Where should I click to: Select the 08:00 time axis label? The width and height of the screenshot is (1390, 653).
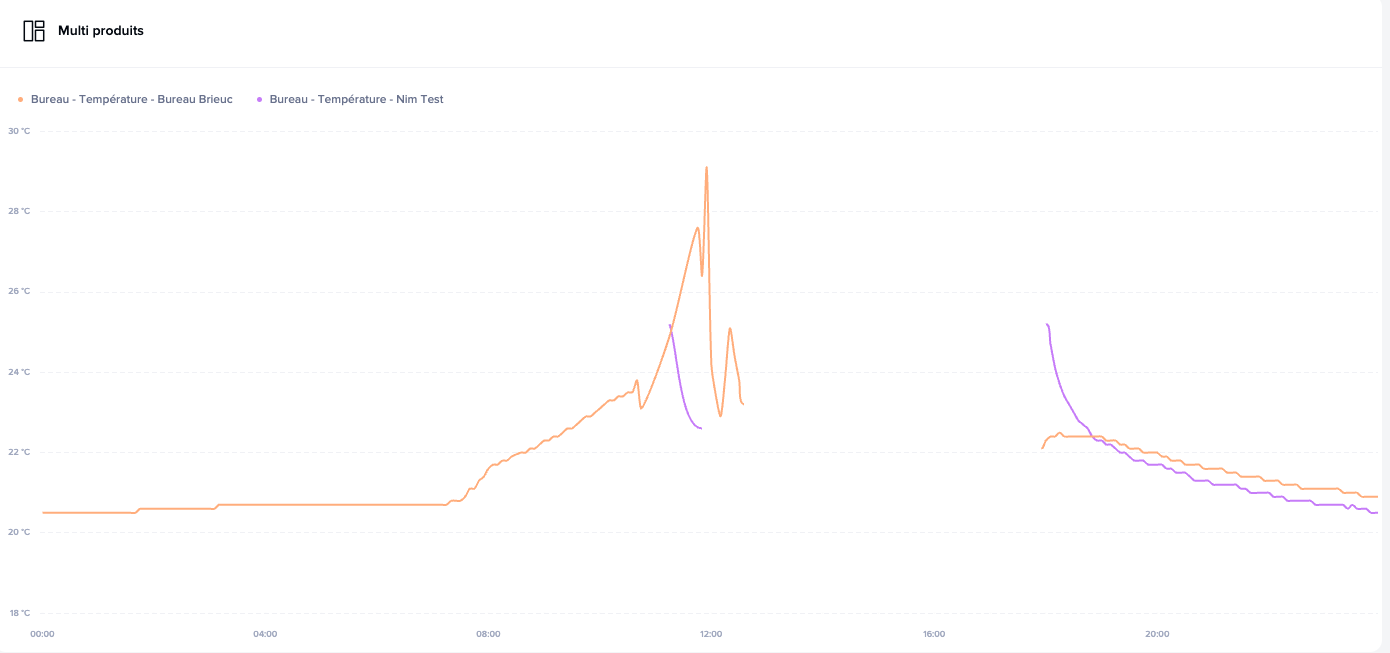[x=488, y=634]
